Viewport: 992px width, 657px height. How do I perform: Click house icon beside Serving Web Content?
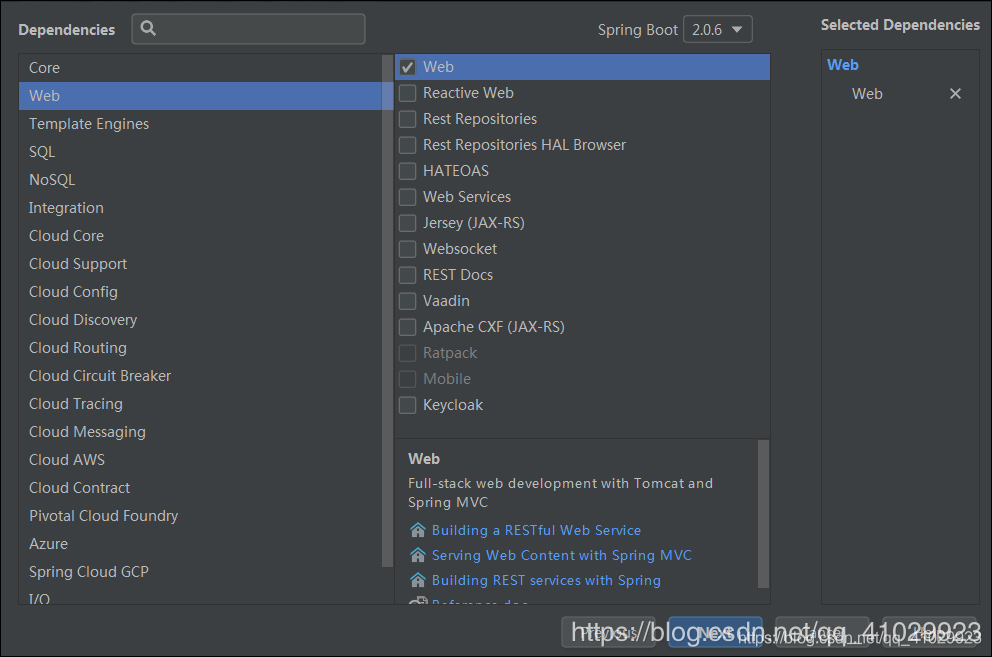[x=418, y=555]
